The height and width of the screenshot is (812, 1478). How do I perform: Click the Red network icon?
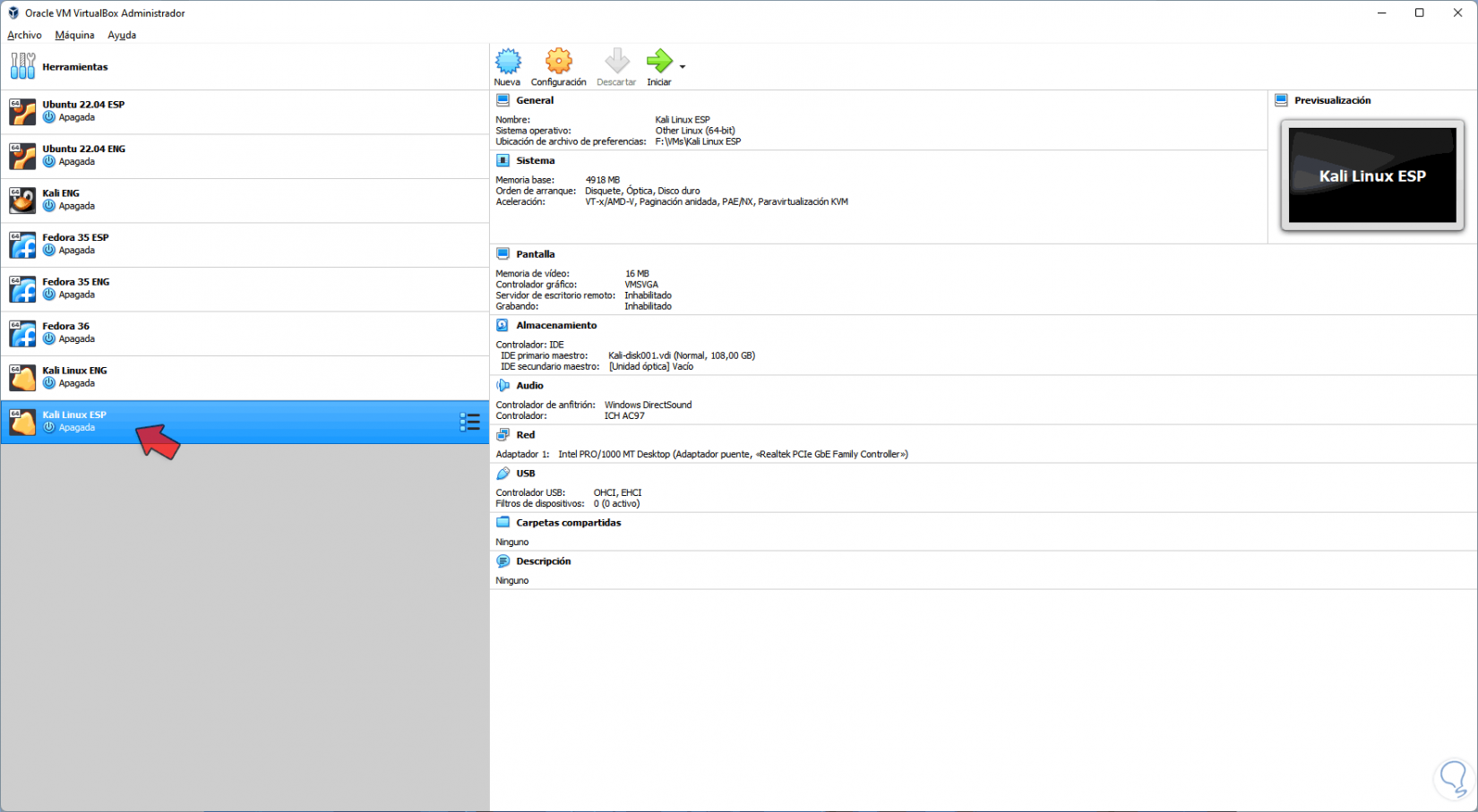[503, 435]
